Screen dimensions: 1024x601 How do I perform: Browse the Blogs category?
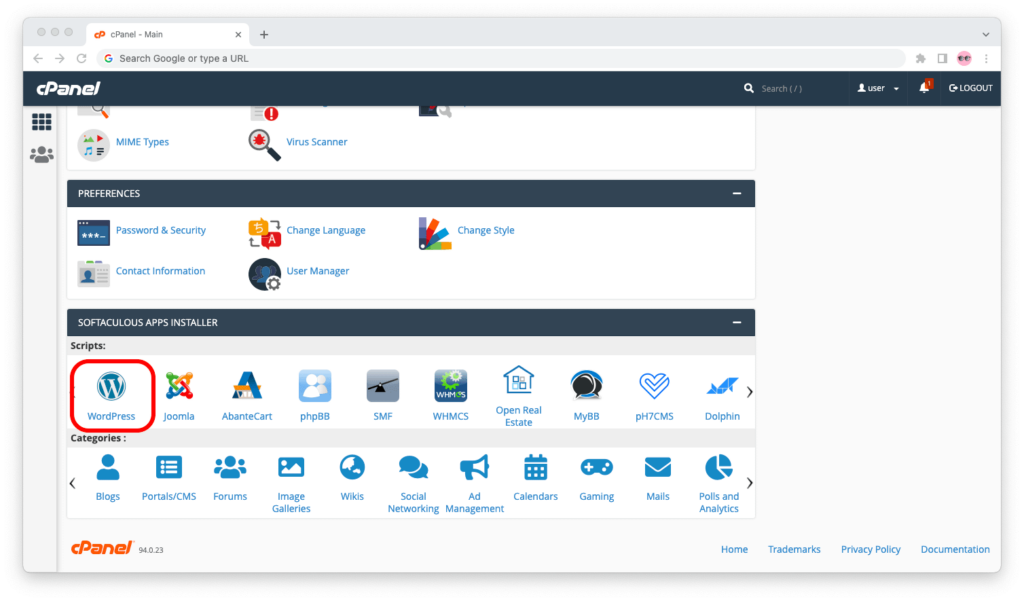(108, 478)
